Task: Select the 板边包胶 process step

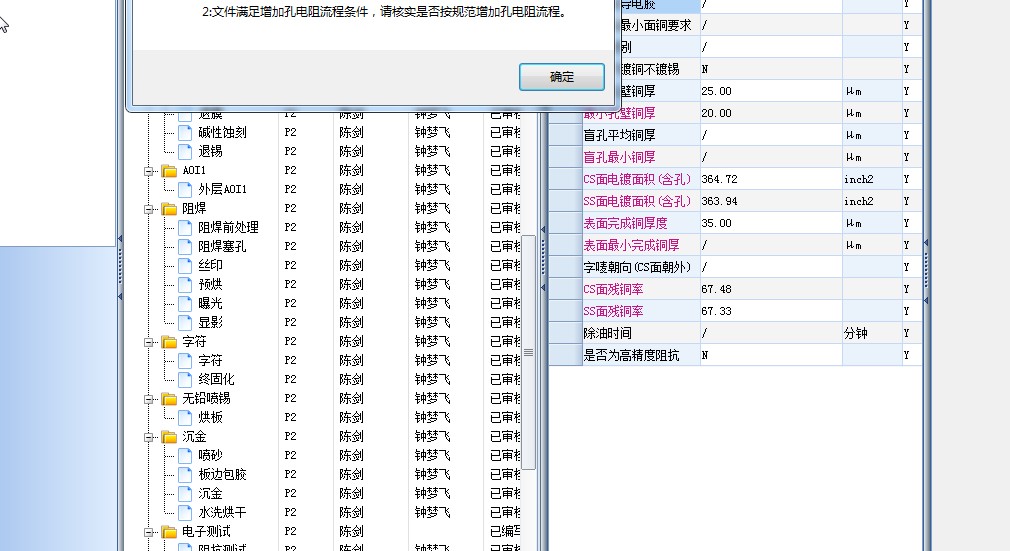Action: (x=222, y=474)
